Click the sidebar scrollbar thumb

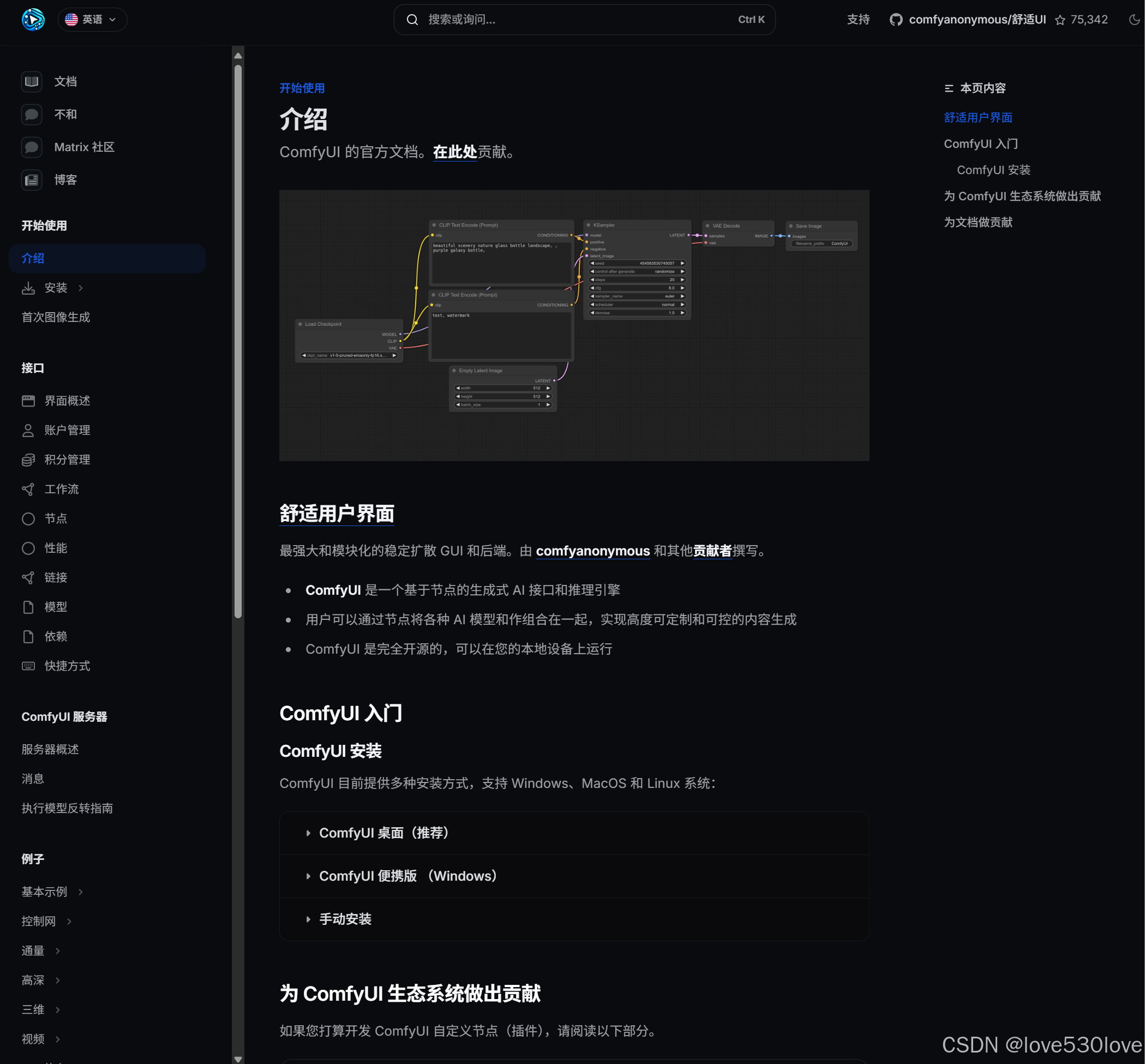coord(238,340)
